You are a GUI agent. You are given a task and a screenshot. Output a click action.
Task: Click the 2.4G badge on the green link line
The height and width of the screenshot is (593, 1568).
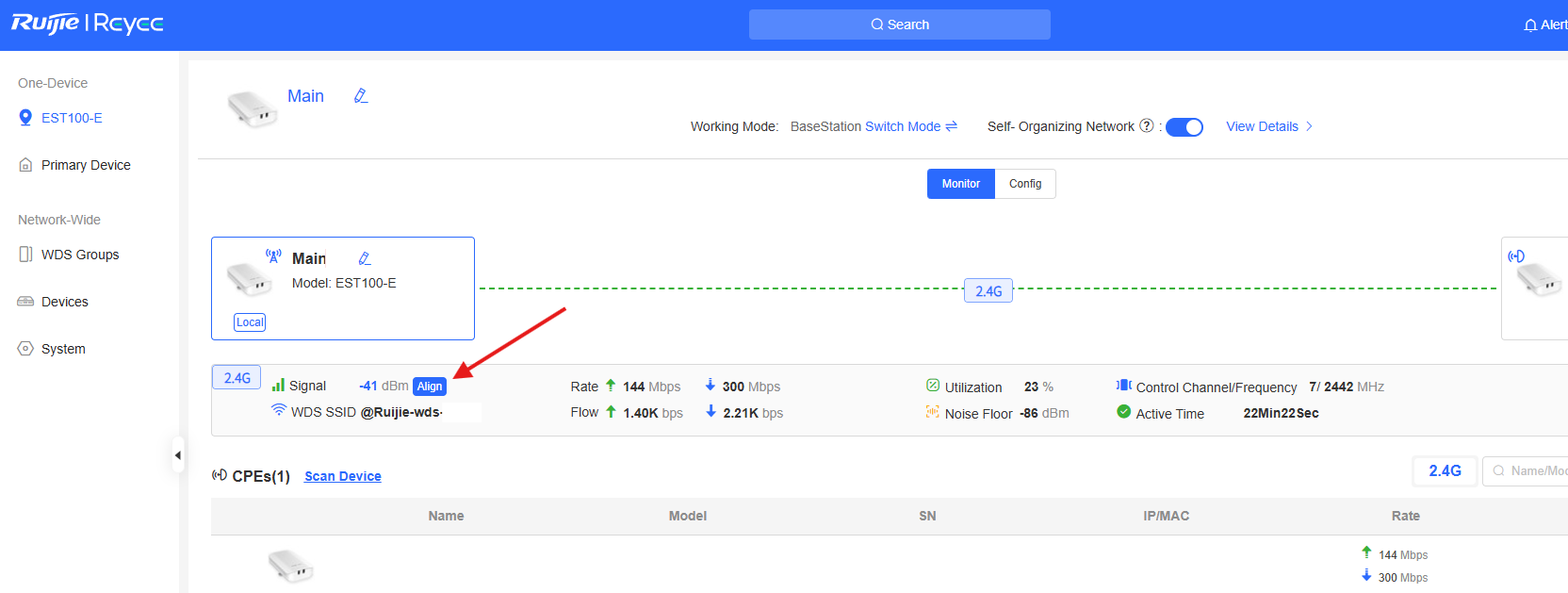pos(988,291)
